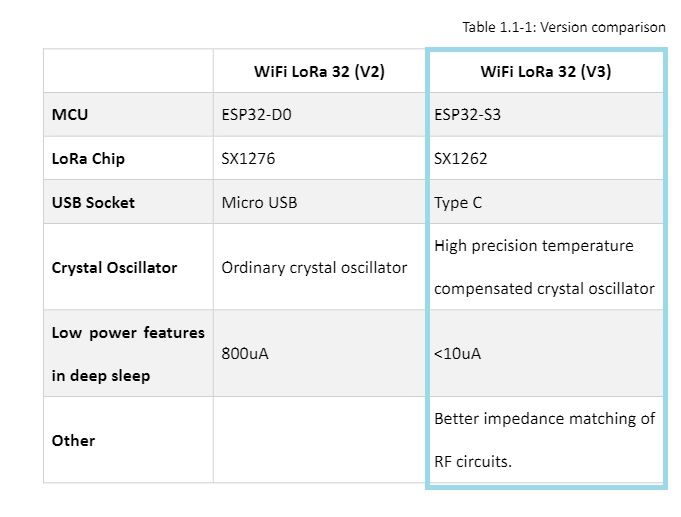This screenshot has height=517, width=681.
Task: Click the LoRa Chip row label
Action: [88, 159]
